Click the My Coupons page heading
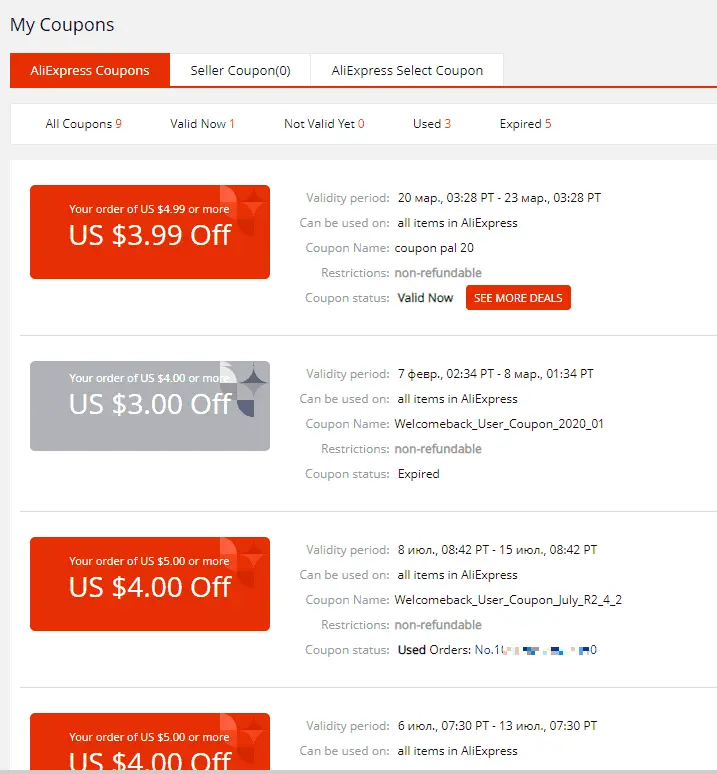The height and width of the screenshot is (774, 717). [x=62, y=25]
